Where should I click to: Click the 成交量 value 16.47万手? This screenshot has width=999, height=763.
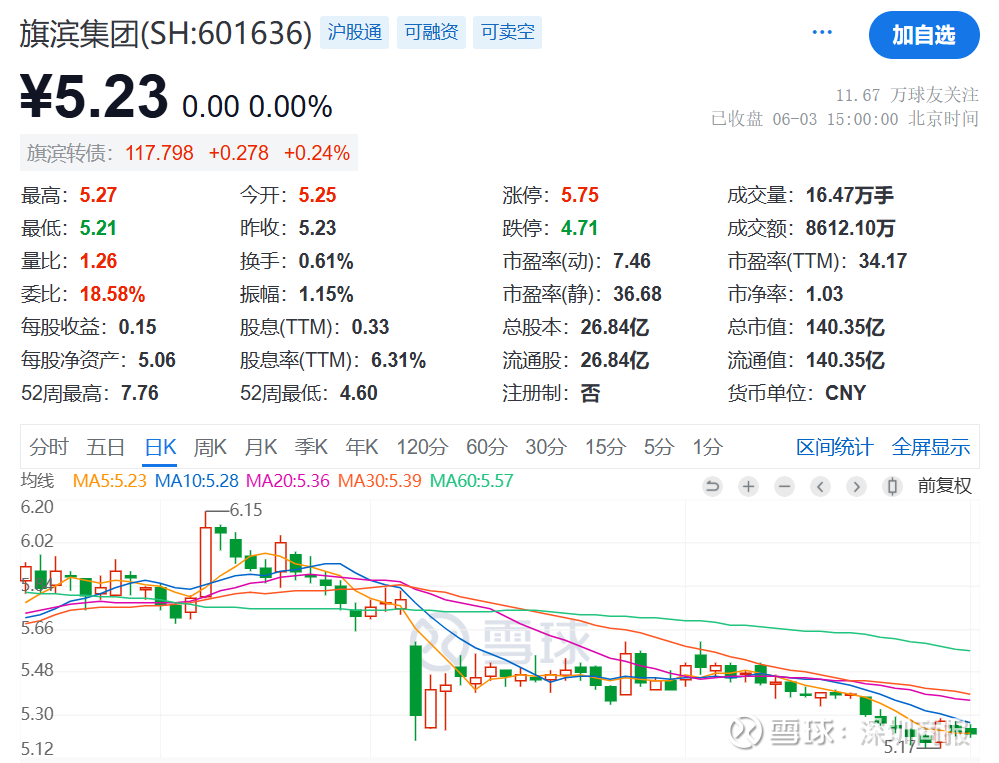[x=849, y=195]
